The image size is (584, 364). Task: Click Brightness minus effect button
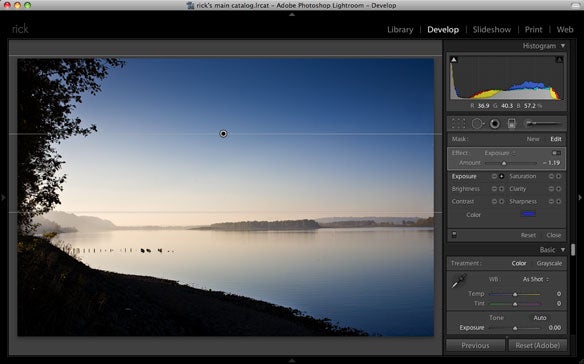tap(494, 189)
